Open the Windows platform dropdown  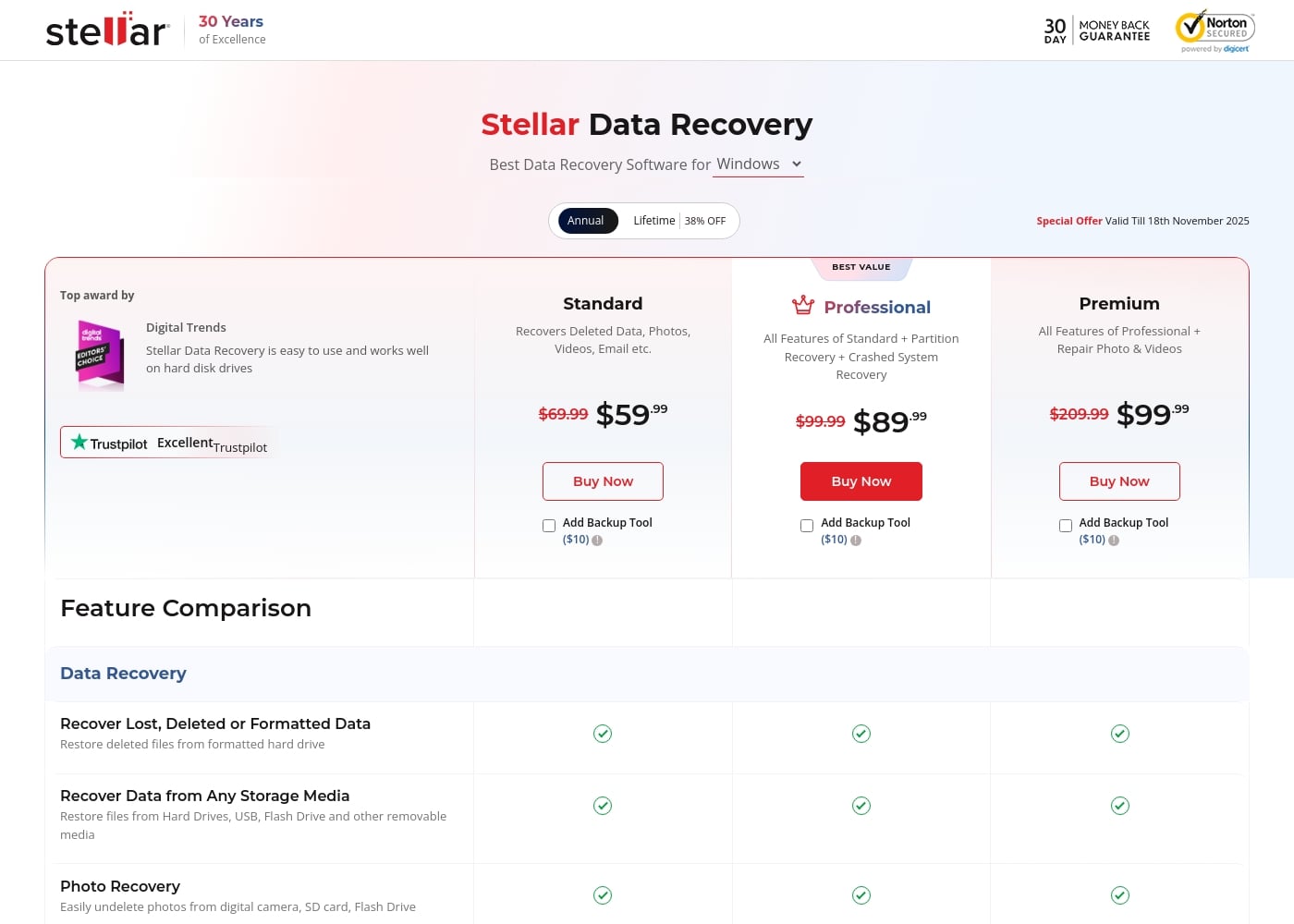[759, 164]
